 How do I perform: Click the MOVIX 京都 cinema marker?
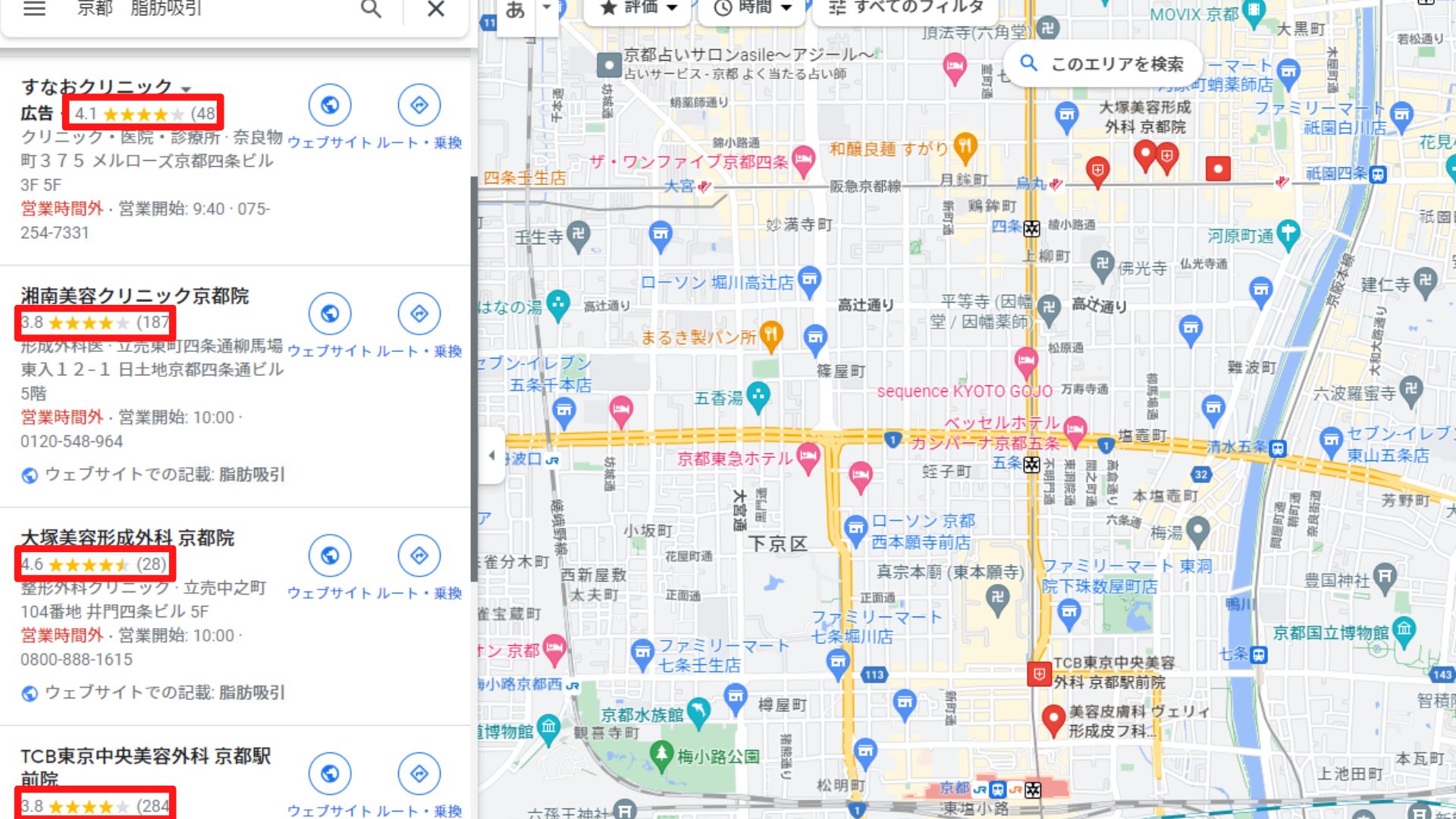pos(1254,13)
